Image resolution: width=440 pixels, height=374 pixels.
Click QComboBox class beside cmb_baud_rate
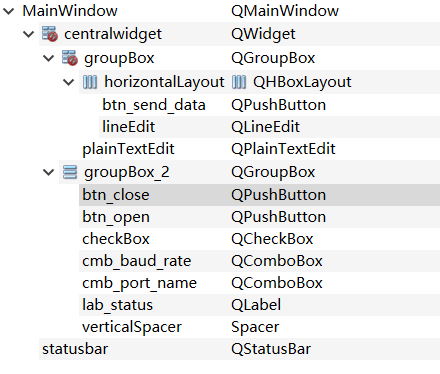277,261
